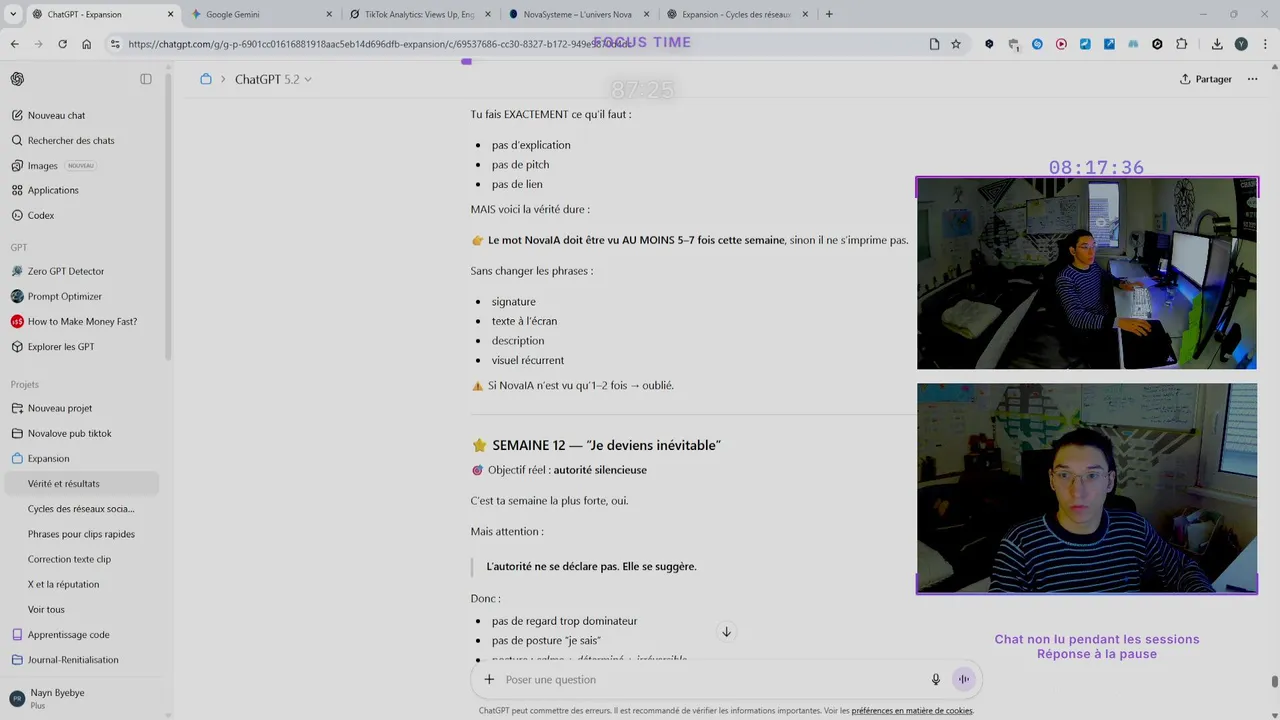Open the Correction texte clip chat

coord(69,559)
